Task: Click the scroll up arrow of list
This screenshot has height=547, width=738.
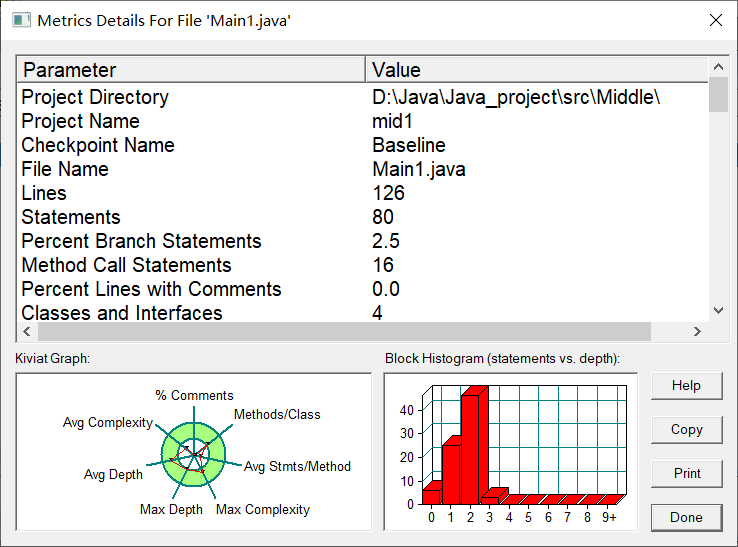Action: (718, 67)
